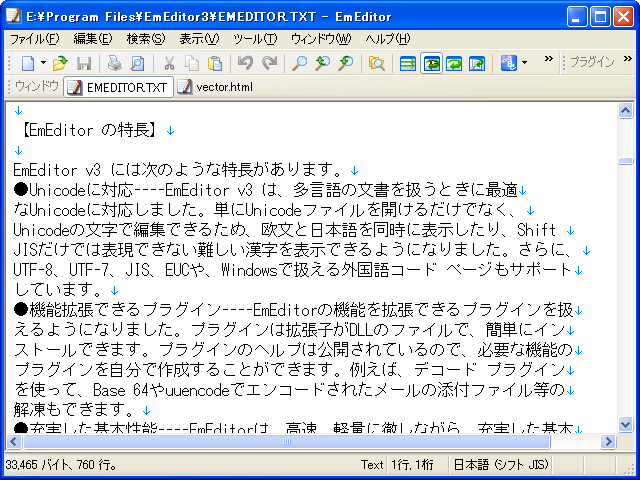The width and height of the screenshot is (640, 480).
Task: Open the ツール(T) menu
Action: (x=255, y=39)
